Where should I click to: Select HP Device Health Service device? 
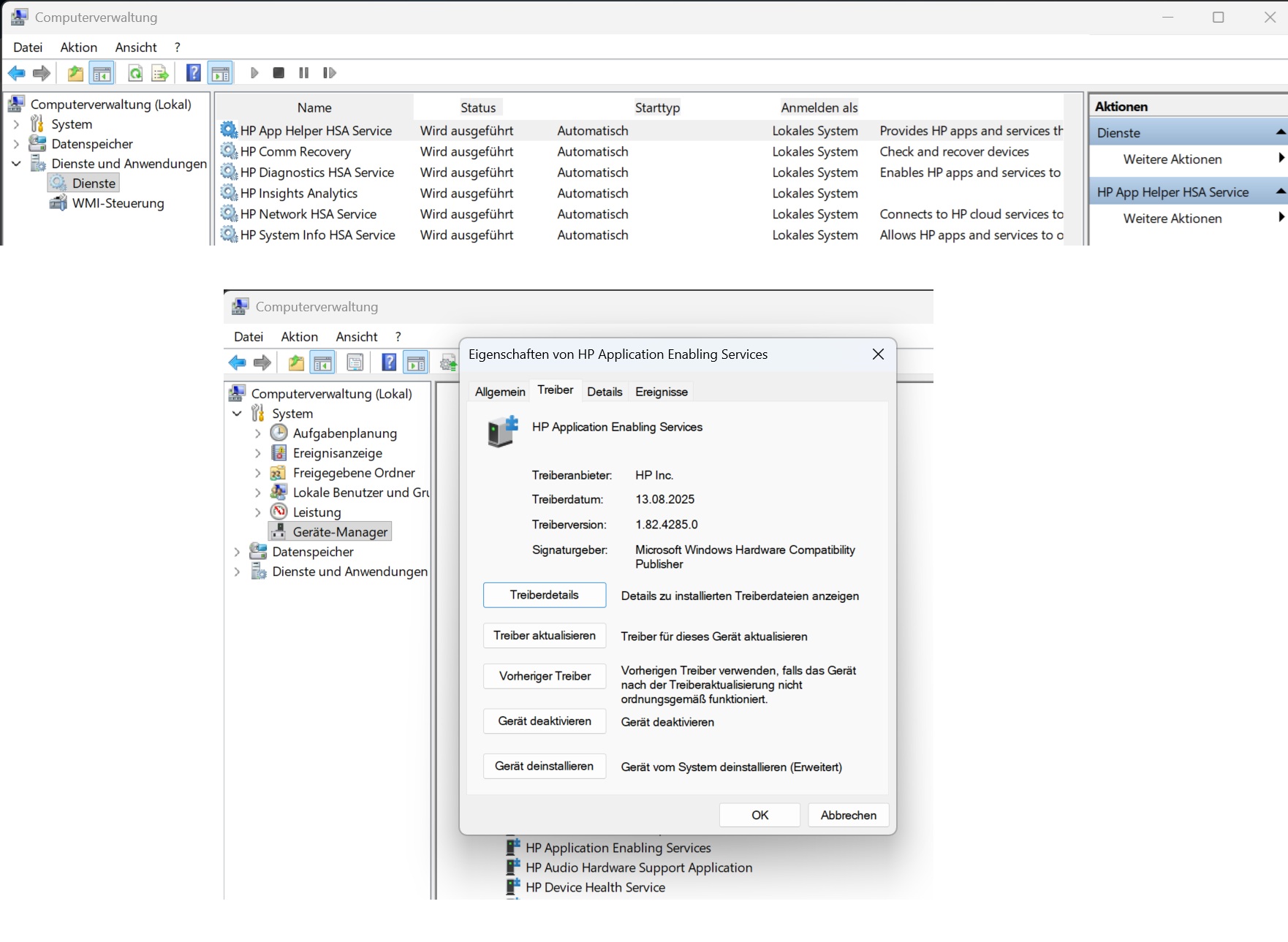(x=586, y=887)
